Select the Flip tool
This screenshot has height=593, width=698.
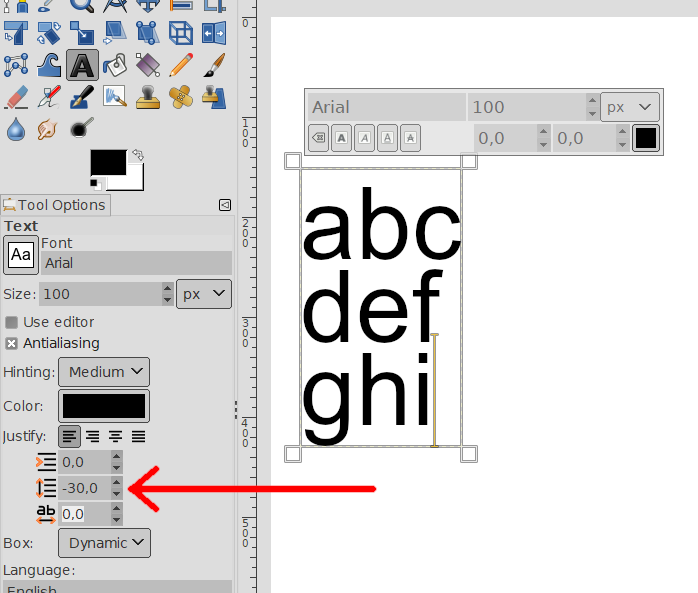[214, 32]
